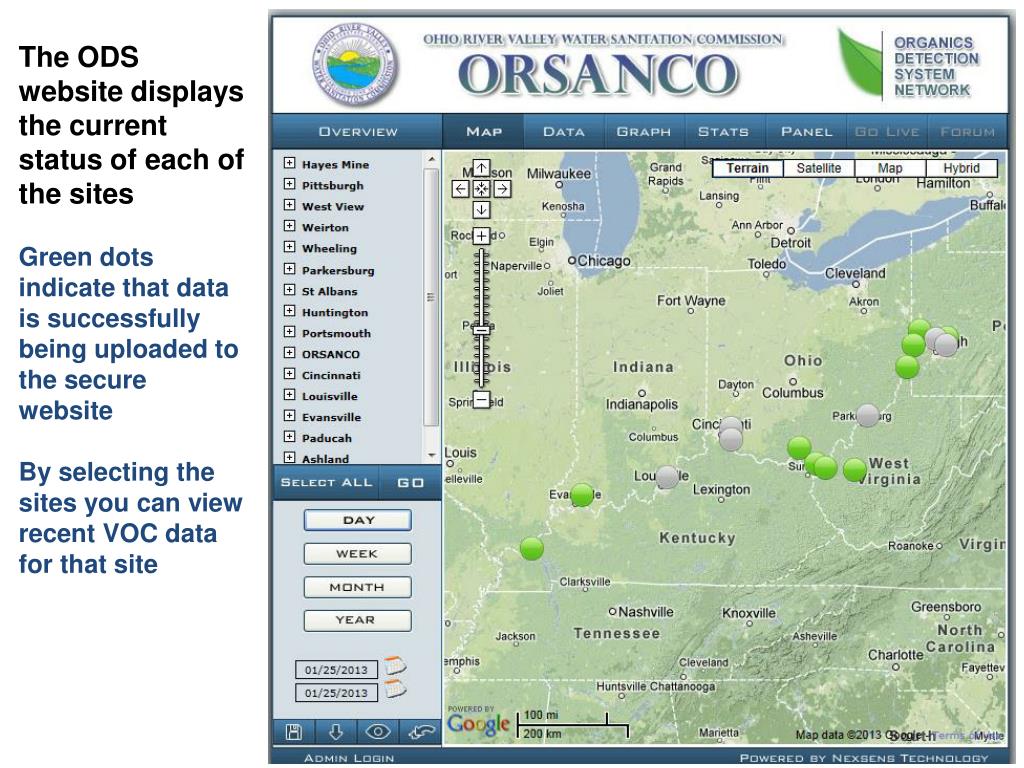Image resolution: width=1024 pixels, height=768 pixels.
Task: Switch map to Map view
Action: point(890,168)
